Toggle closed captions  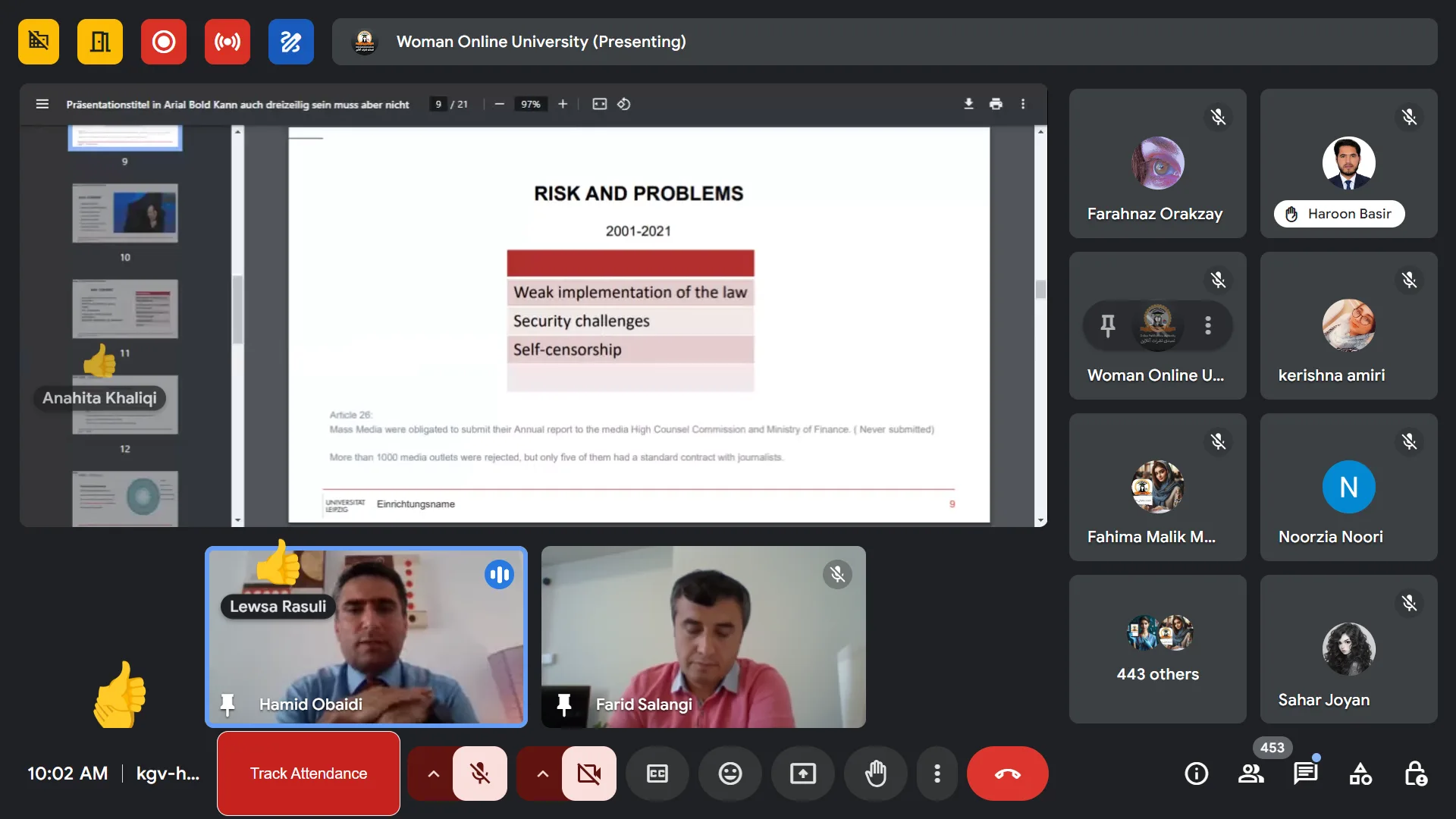pyautogui.click(x=657, y=773)
